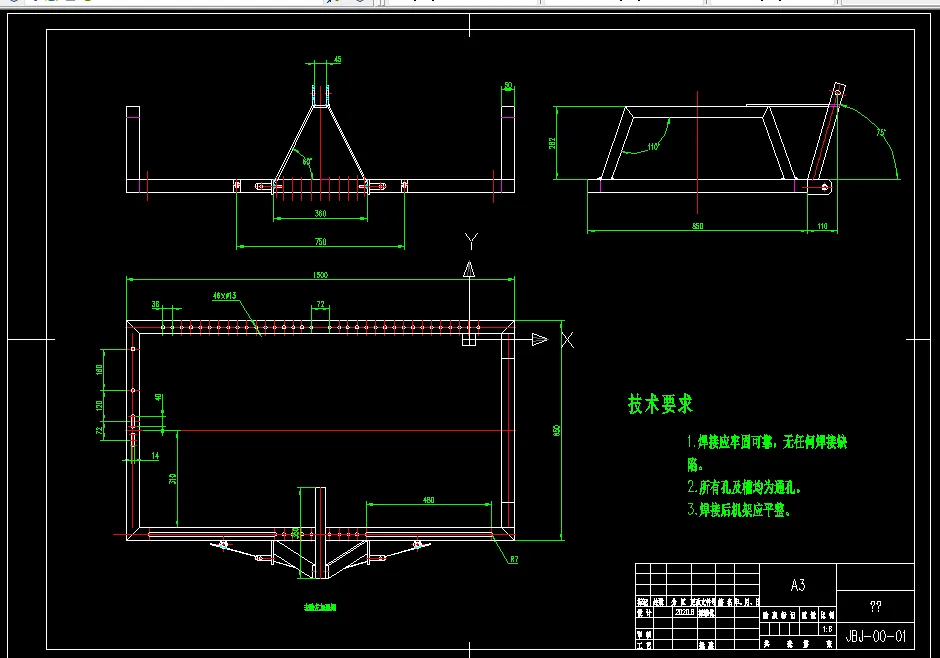Click the 38 dimension near the hole row
This screenshot has width=940, height=658.
tap(156, 304)
